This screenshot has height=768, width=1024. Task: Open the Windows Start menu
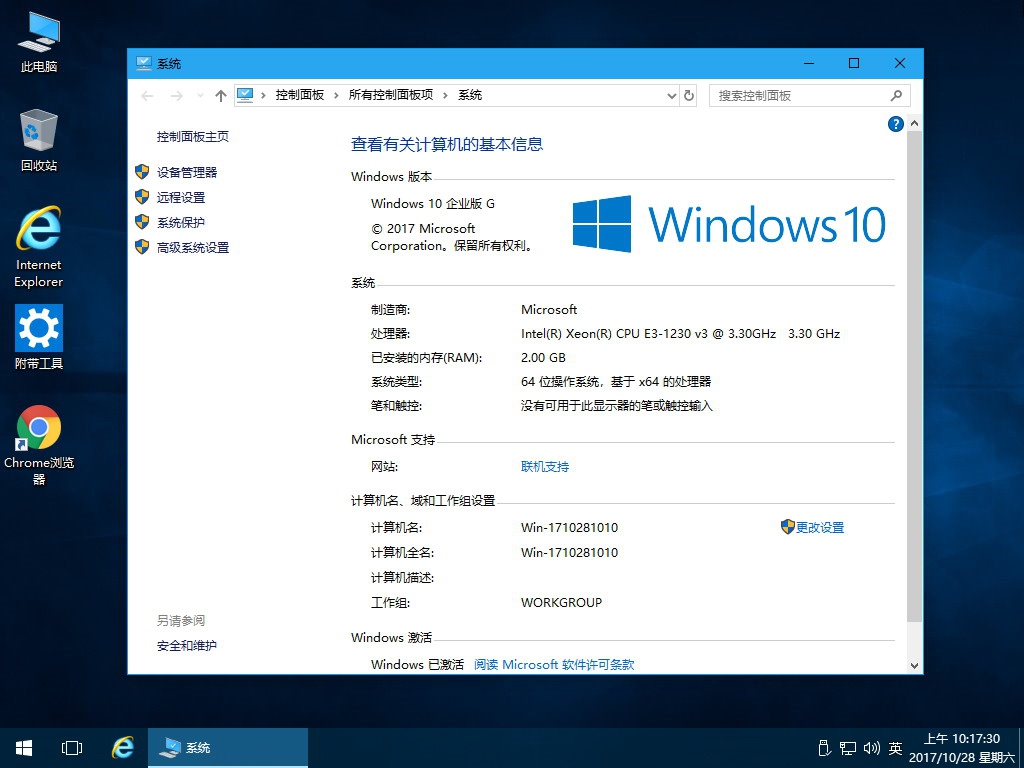[24, 748]
